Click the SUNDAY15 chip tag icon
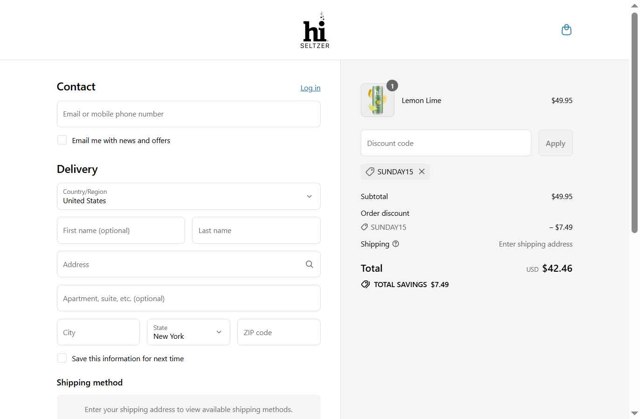Viewport: 640px width, 419px height. click(x=370, y=172)
